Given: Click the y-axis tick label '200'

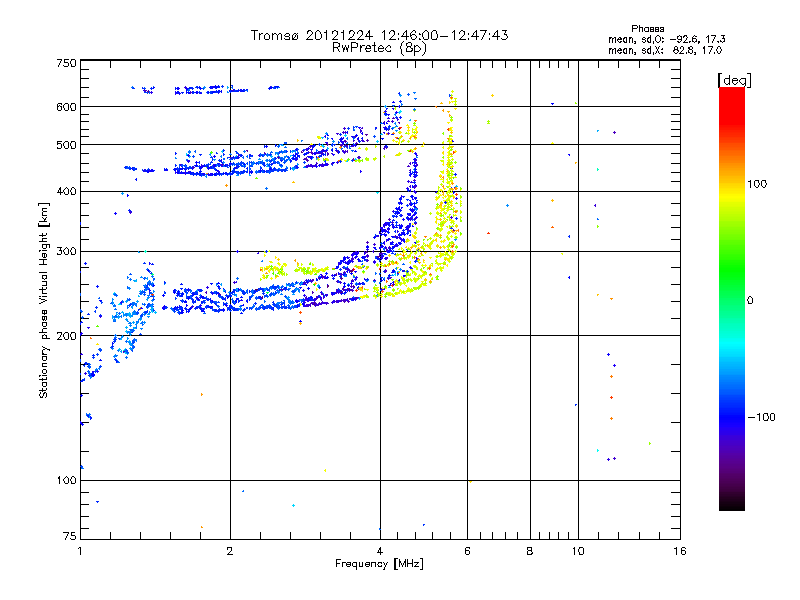Looking at the screenshot, I should [x=66, y=336].
